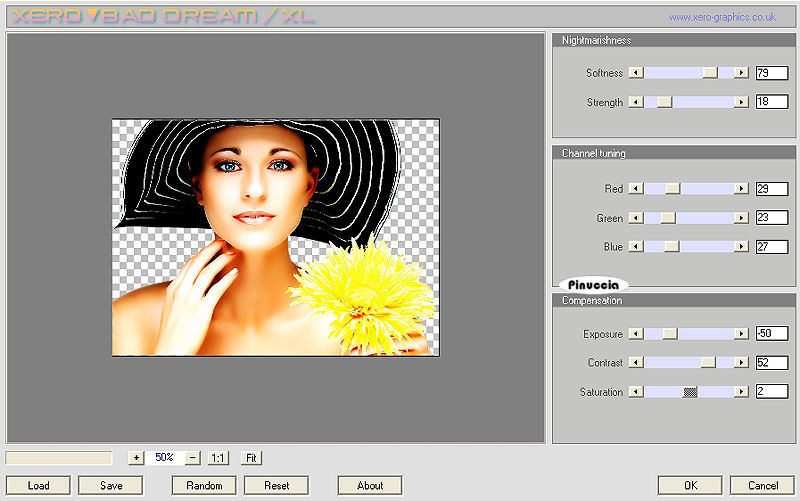Viewport: 800px width, 501px height.
Task: Click the Softness slider left arrow
Action: coord(635,73)
